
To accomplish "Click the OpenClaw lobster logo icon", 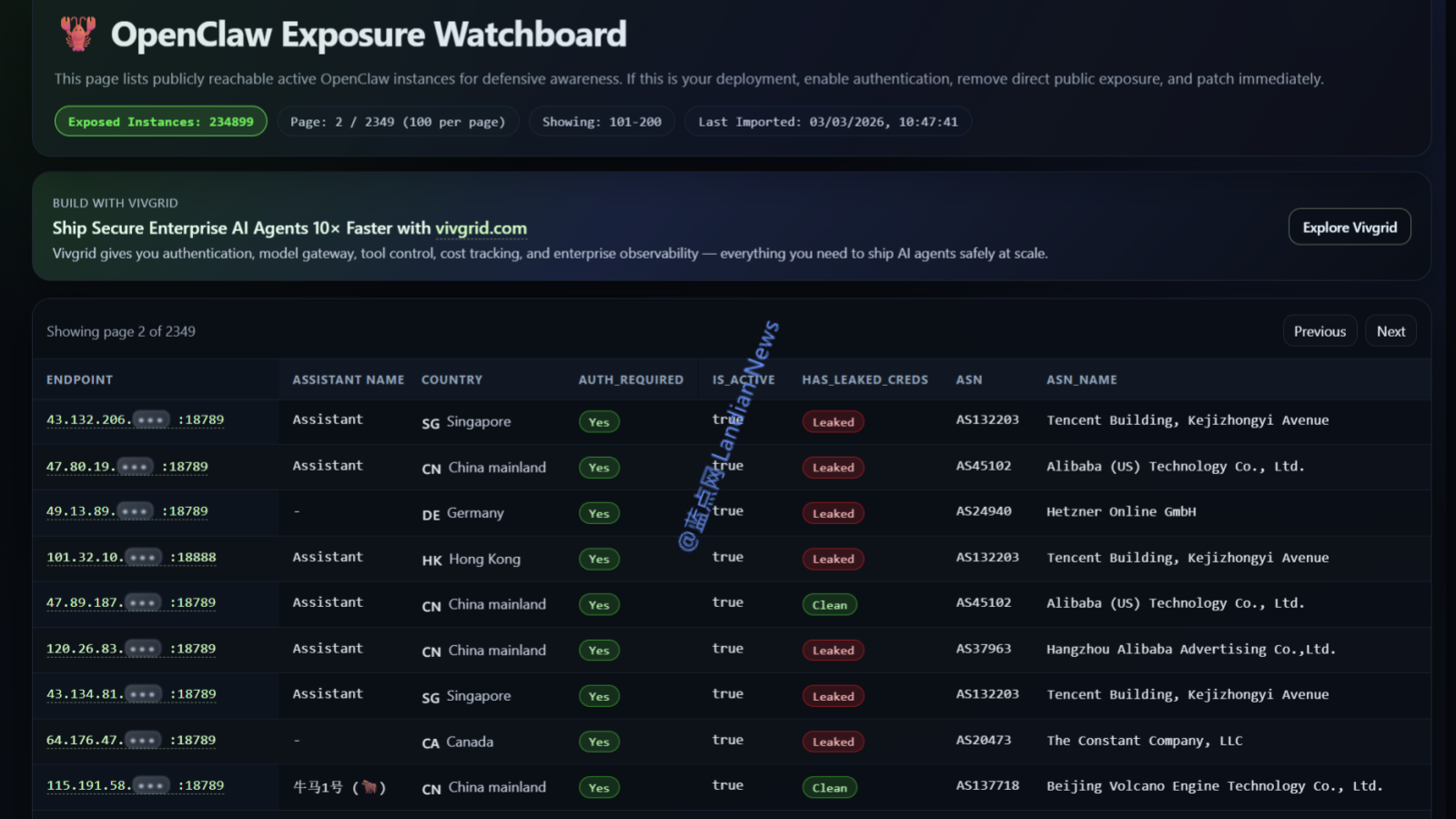I will pos(78,34).
